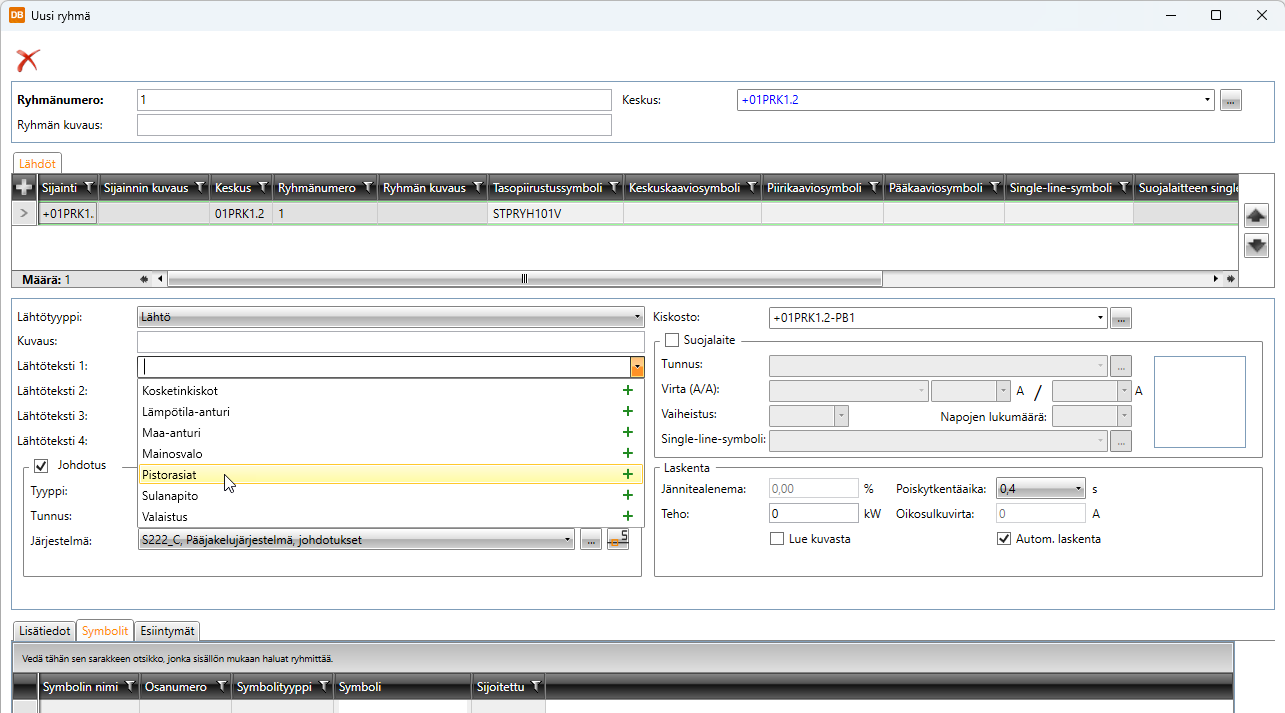Check the Lue kuvasta checkbox

[x=777, y=539]
